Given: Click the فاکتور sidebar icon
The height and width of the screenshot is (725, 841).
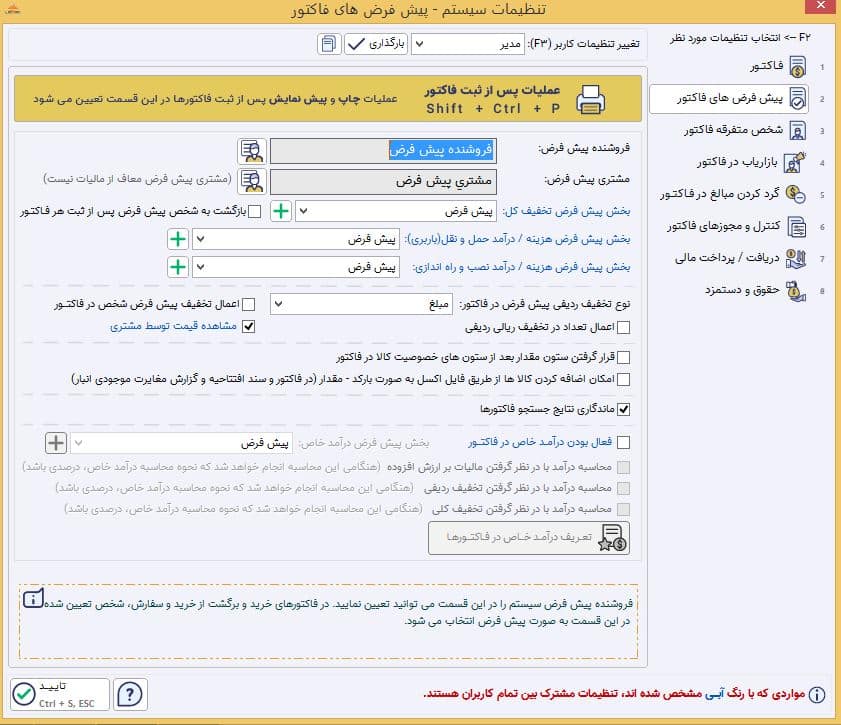Looking at the screenshot, I should coord(797,66).
